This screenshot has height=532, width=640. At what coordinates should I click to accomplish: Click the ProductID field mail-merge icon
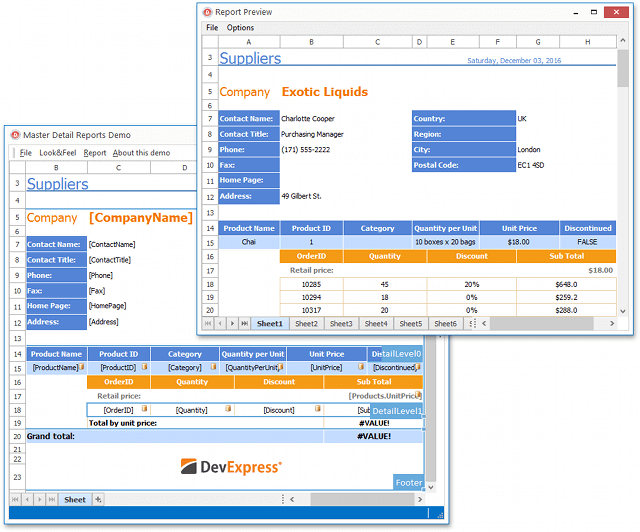[x=143, y=368]
